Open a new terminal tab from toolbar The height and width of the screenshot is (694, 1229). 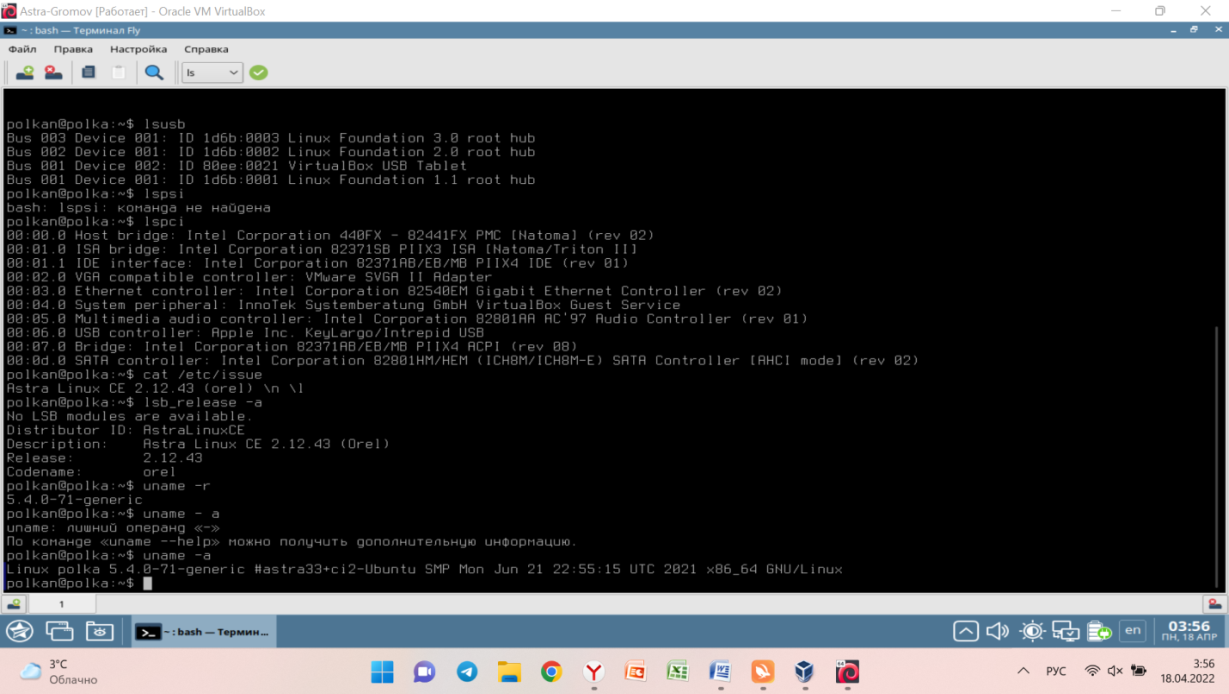coord(25,72)
